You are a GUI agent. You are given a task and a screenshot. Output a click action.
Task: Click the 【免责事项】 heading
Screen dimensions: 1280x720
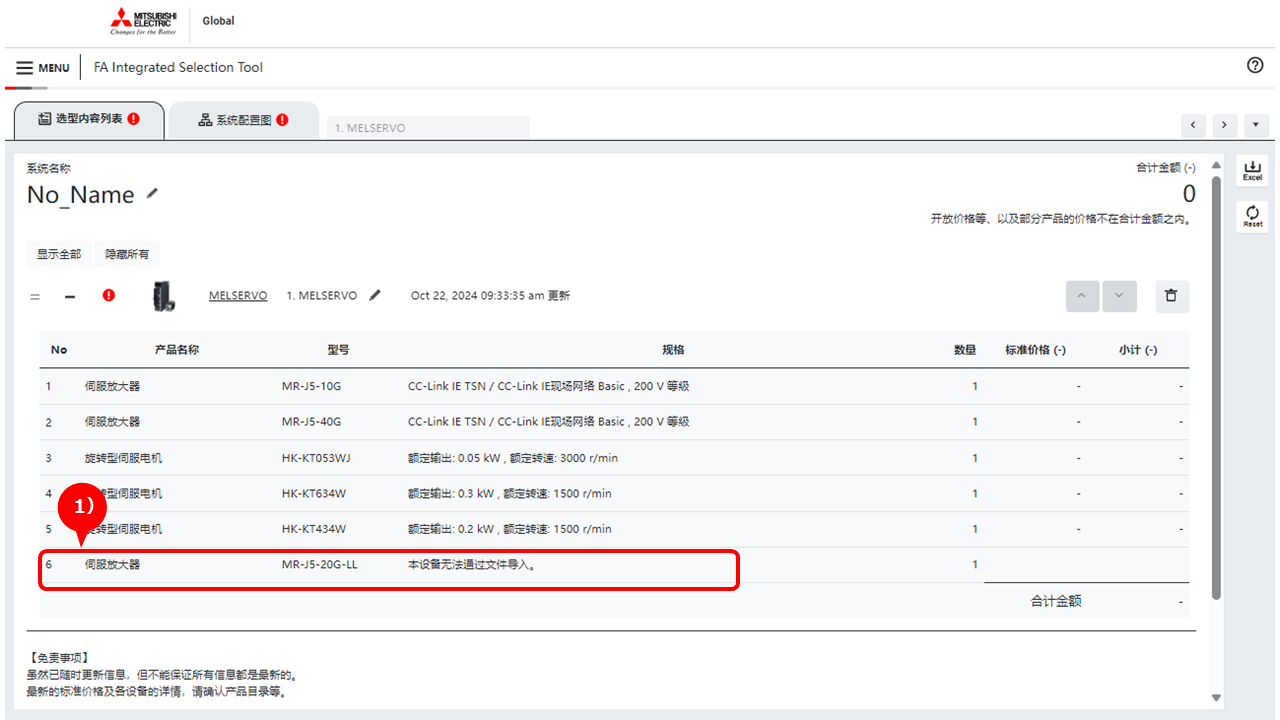click(59, 658)
